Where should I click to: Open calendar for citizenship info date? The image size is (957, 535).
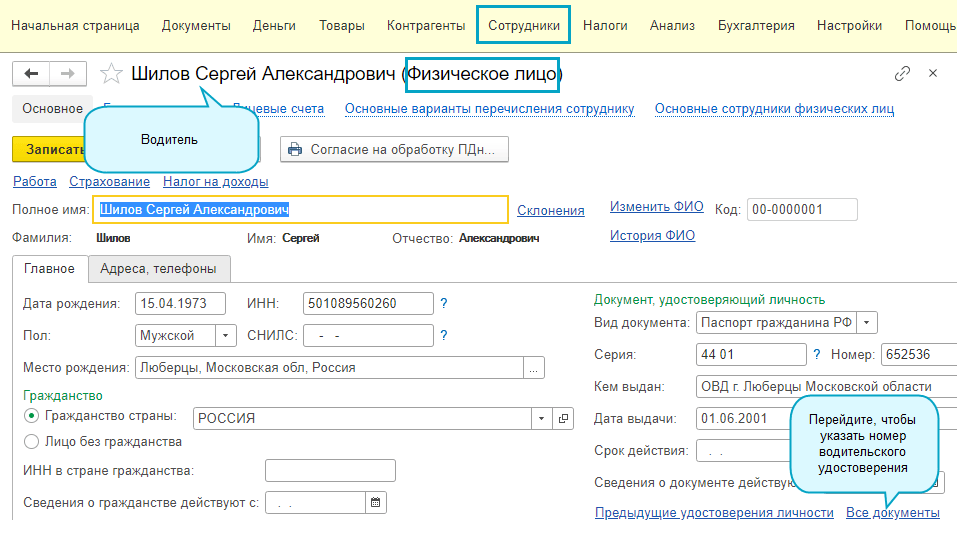[x=375, y=502]
